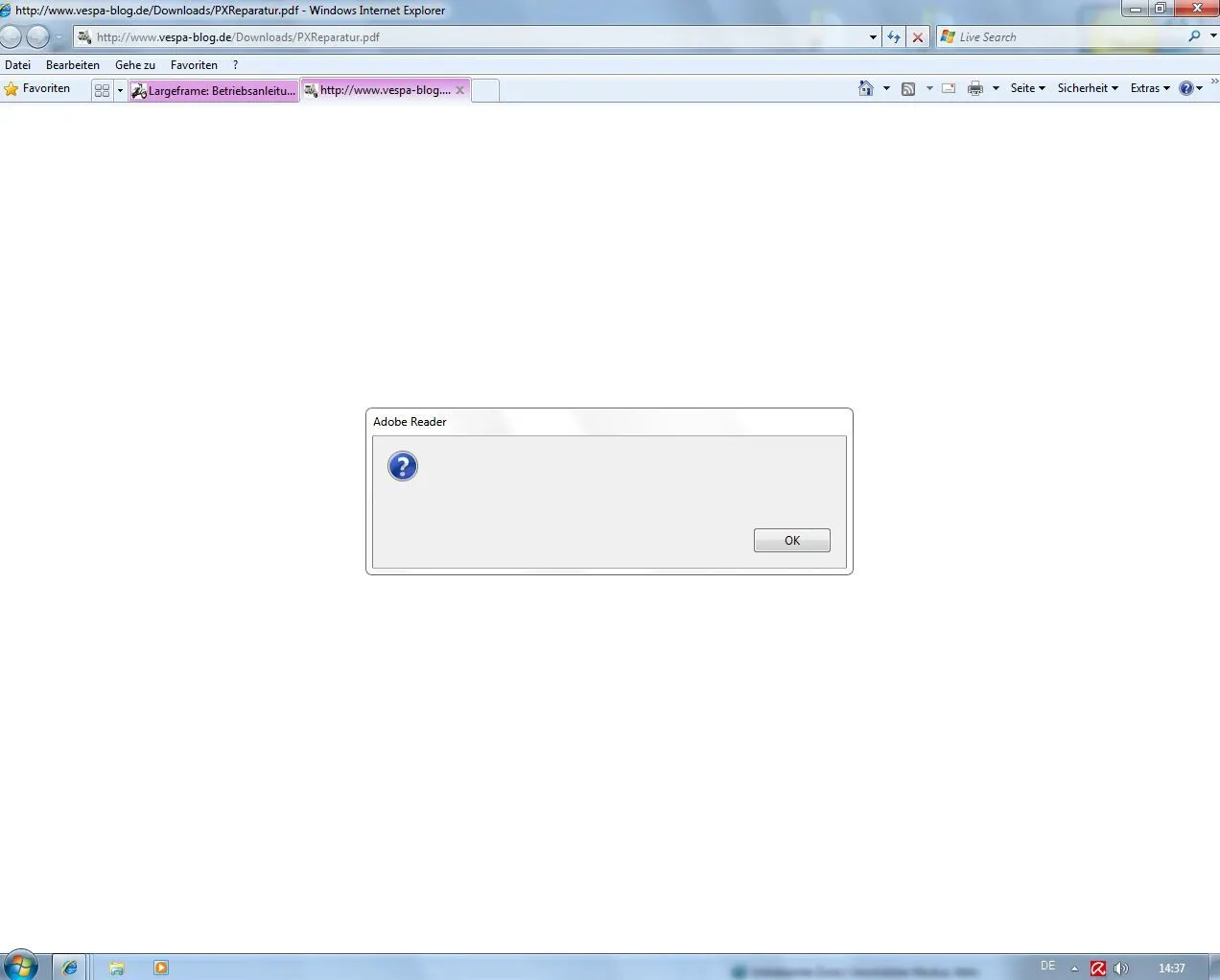This screenshot has width=1220, height=980.
Task: Click the red stop loading icon
Action: coord(918,37)
